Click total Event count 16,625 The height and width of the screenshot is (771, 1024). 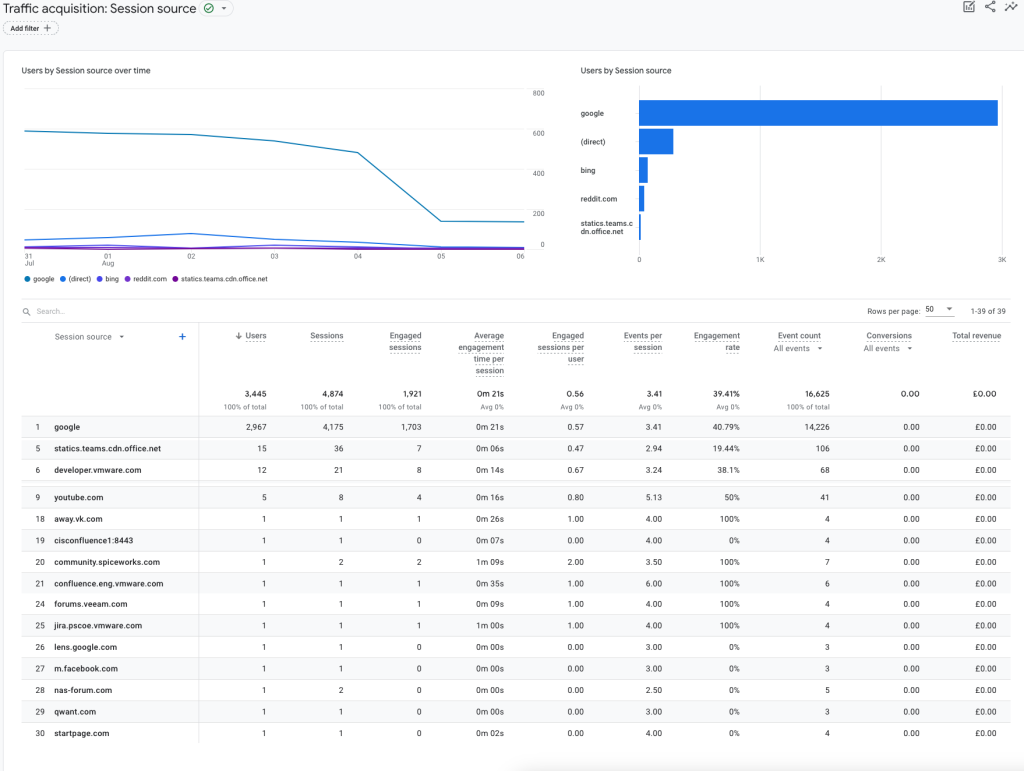tap(817, 394)
